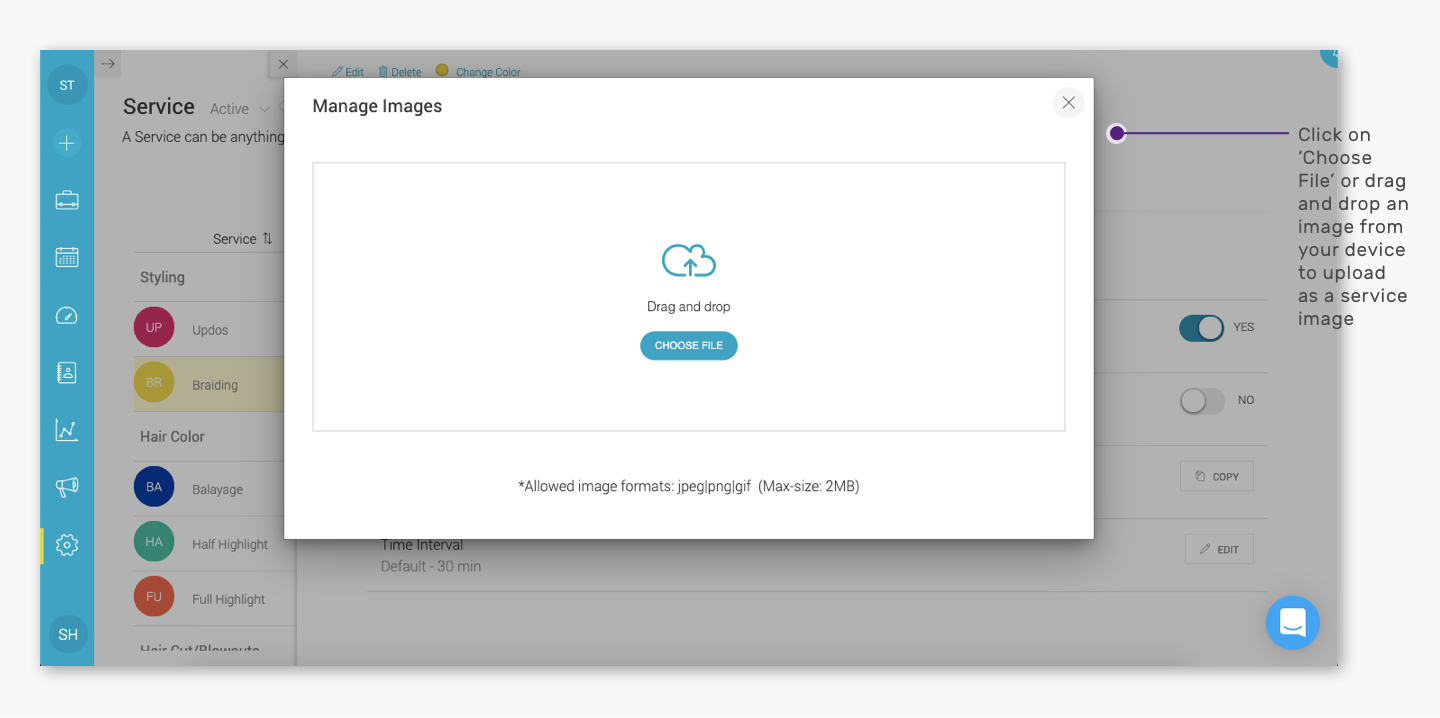The image size is (1440, 718).
Task: Open the speedometer dashboard icon
Action: tap(67, 315)
